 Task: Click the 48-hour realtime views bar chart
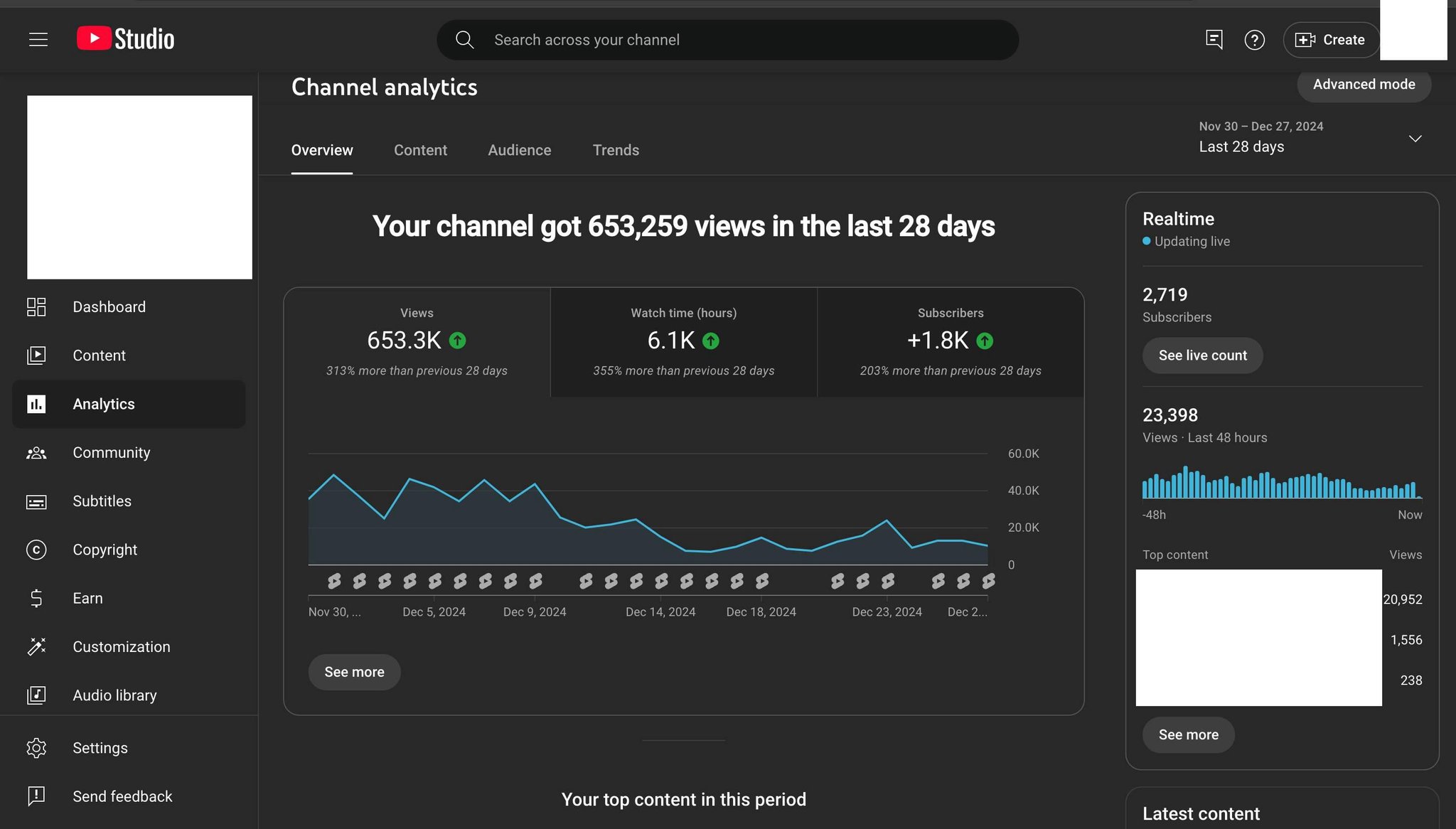1282,481
